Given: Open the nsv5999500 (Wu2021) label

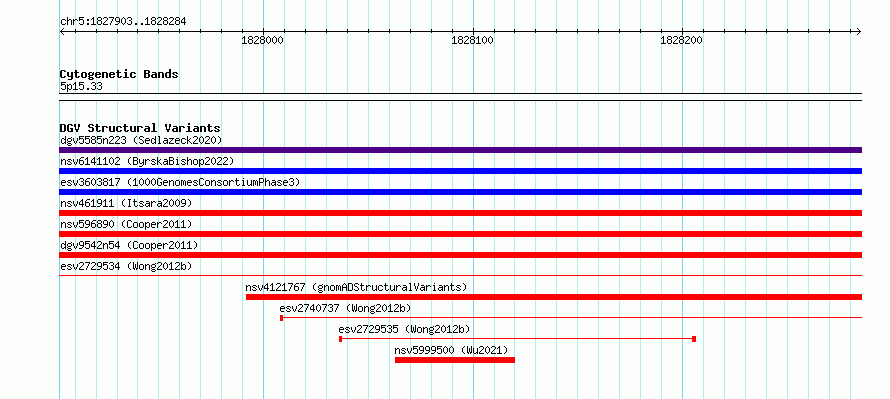Looking at the screenshot, I should tap(451, 350).
